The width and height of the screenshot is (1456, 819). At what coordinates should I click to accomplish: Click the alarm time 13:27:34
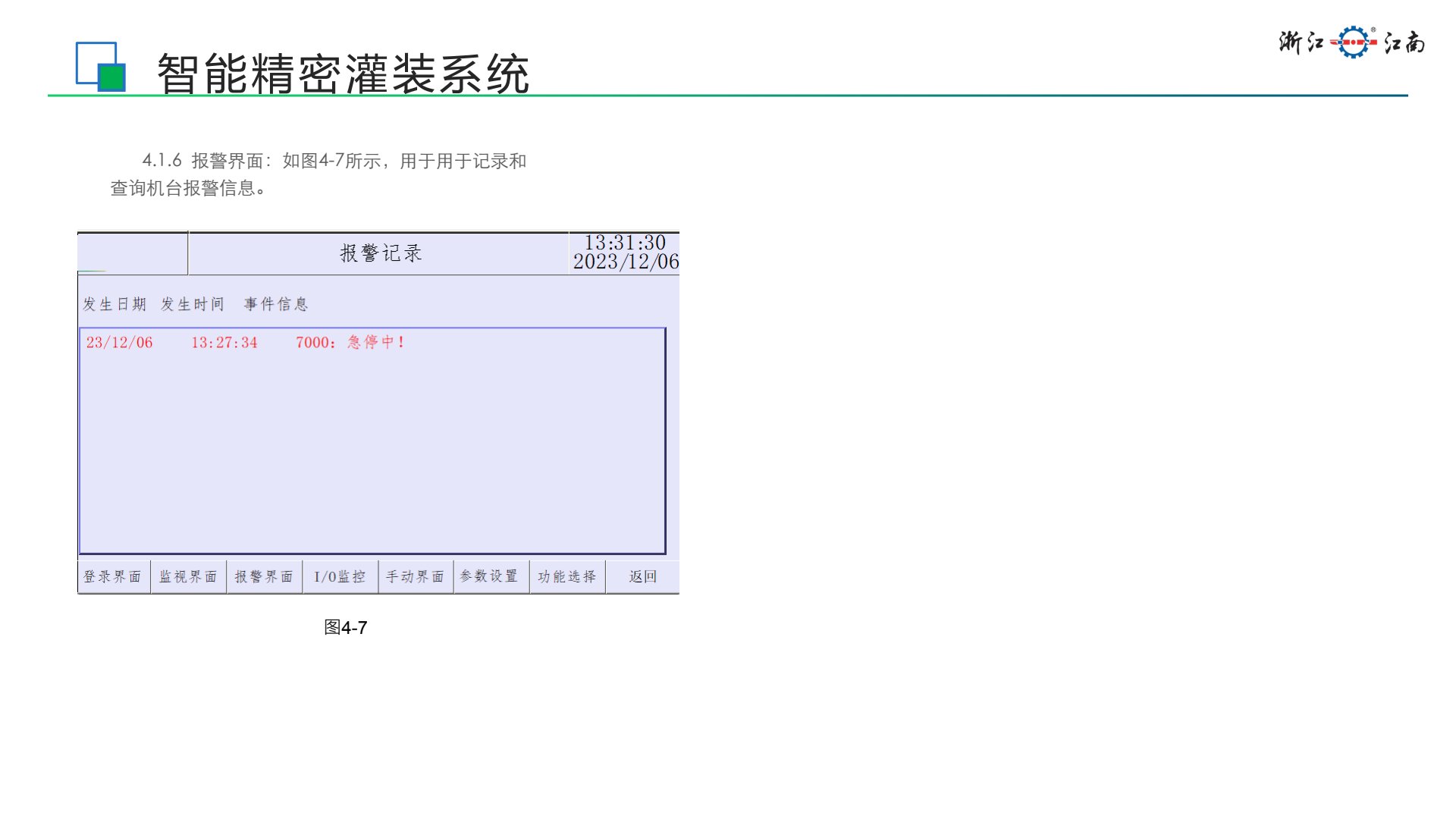[x=224, y=343]
